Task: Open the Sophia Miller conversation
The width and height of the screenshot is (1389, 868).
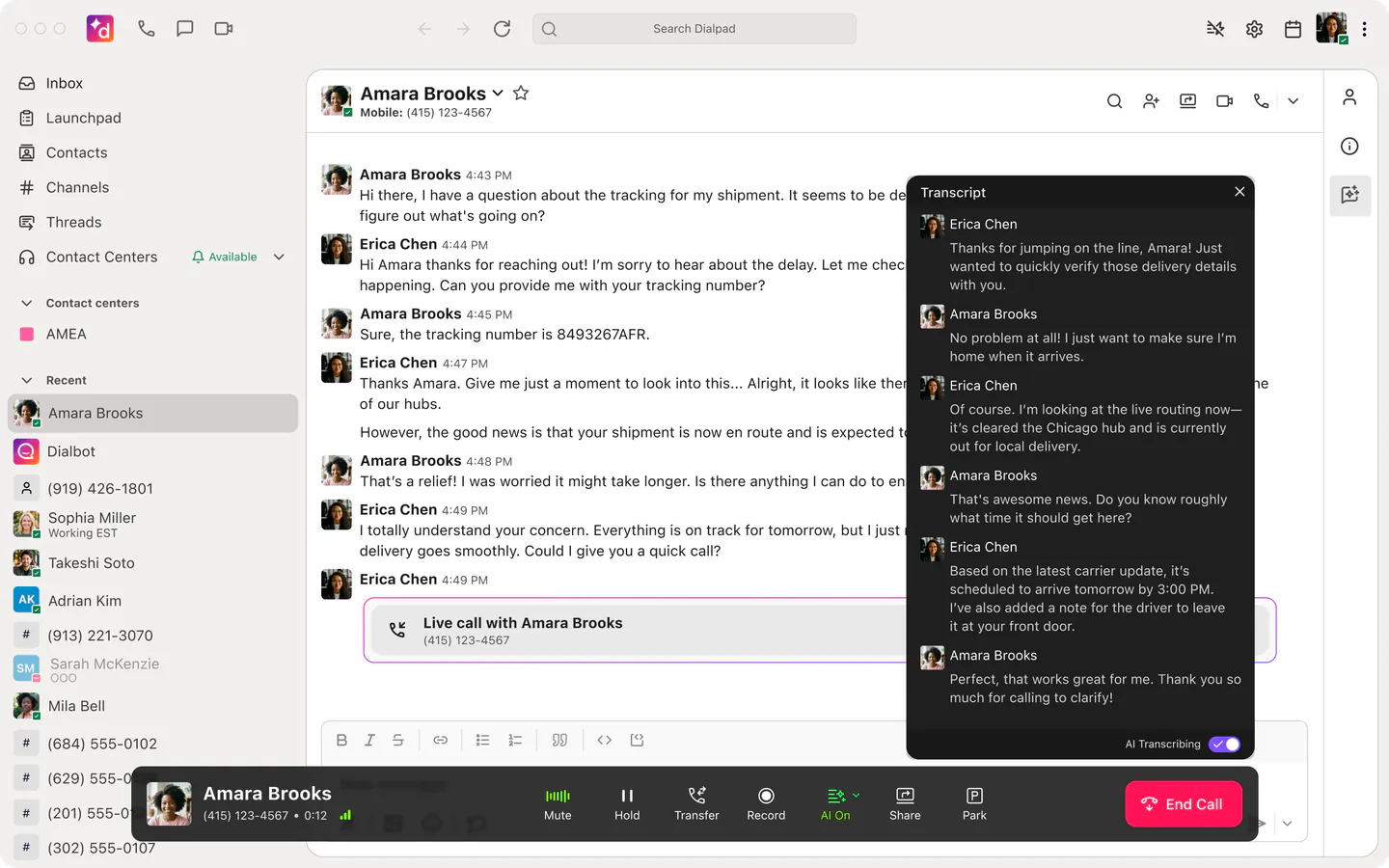Action: tap(154, 525)
